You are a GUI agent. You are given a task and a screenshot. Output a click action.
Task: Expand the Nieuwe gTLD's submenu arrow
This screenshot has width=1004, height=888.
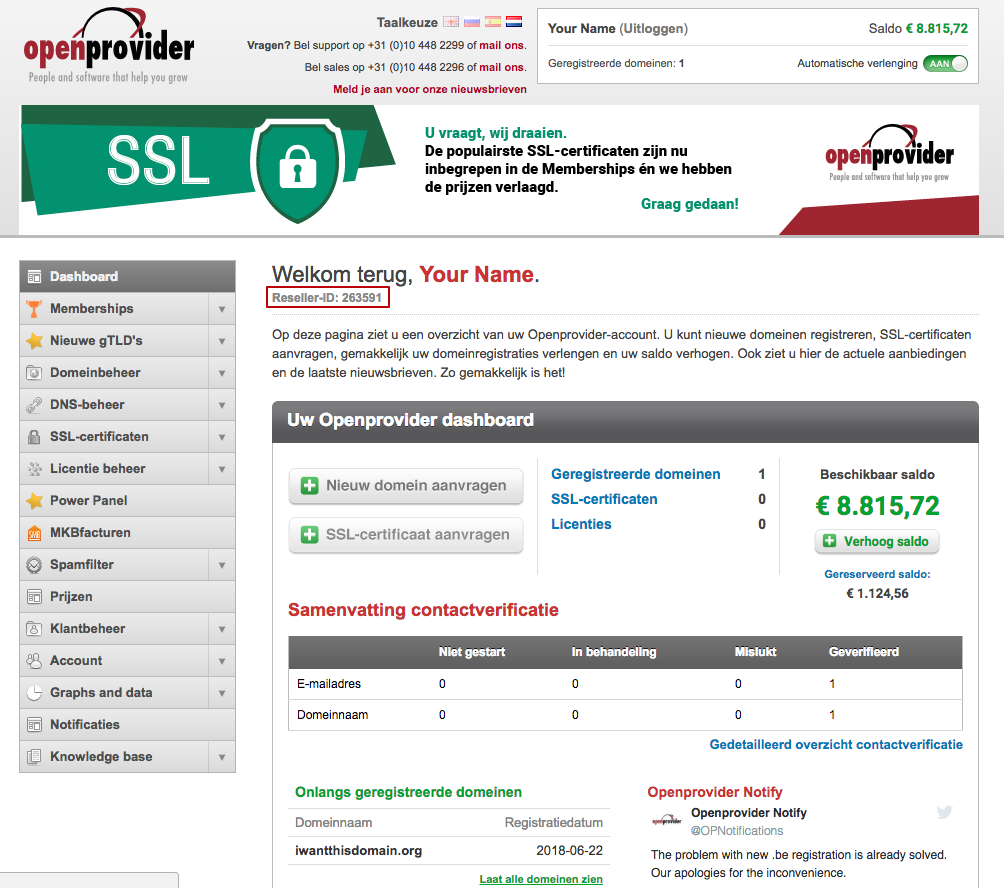point(222,341)
